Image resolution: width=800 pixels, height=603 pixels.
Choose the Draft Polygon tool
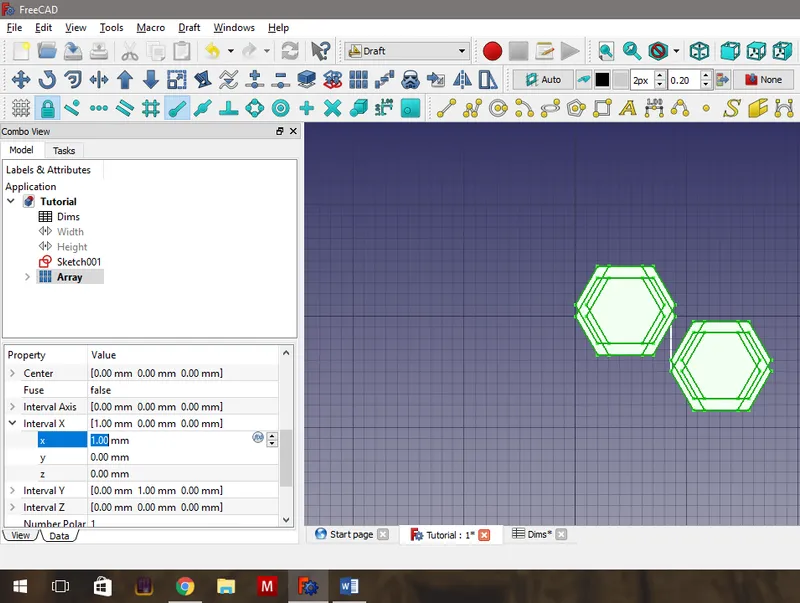pyautogui.click(x=575, y=108)
